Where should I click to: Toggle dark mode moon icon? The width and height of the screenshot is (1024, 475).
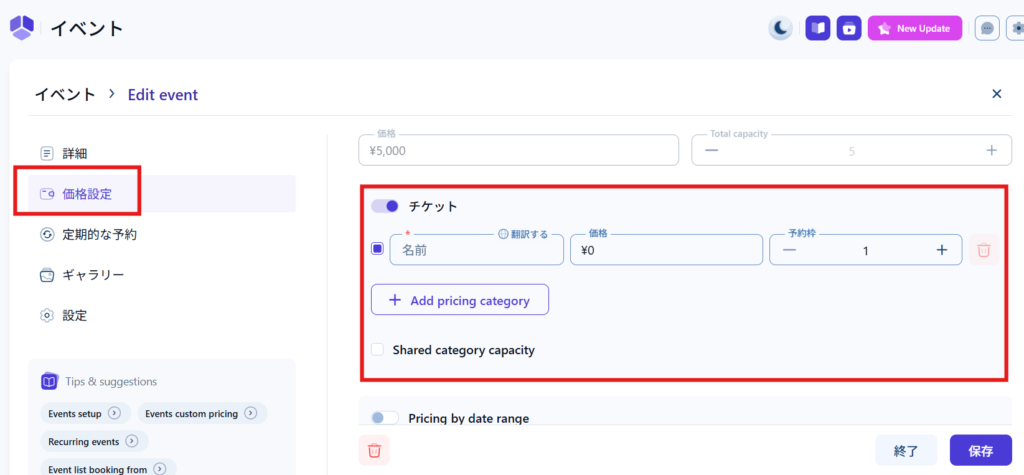pos(781,28)
